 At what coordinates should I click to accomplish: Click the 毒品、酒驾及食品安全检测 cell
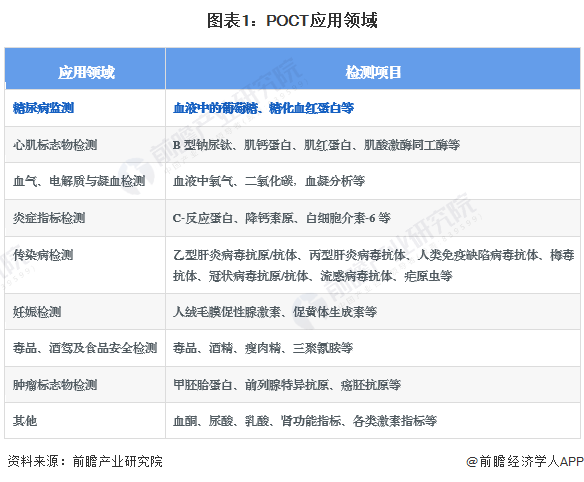85,348
